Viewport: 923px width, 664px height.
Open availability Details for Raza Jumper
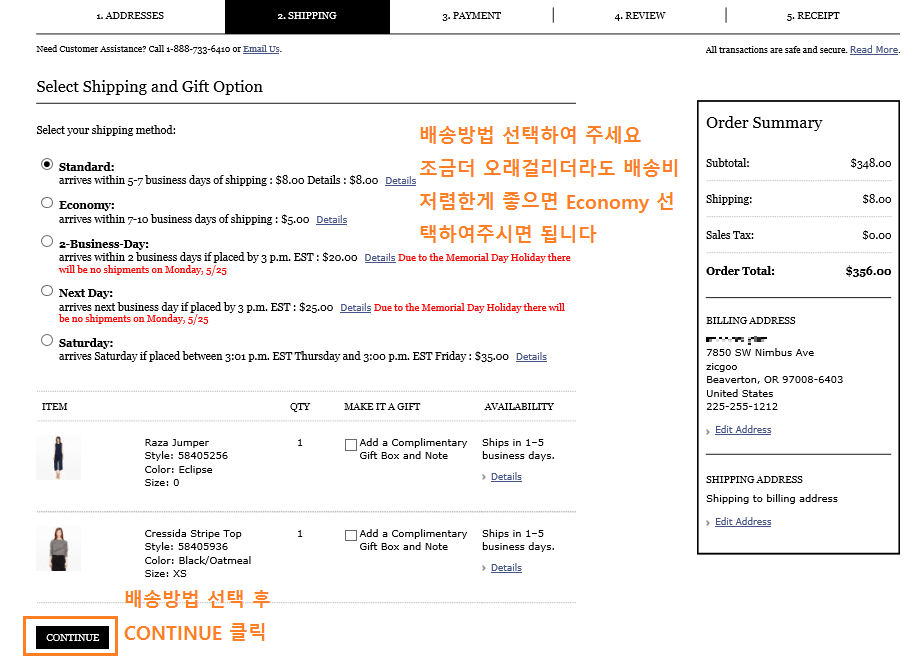506,477
